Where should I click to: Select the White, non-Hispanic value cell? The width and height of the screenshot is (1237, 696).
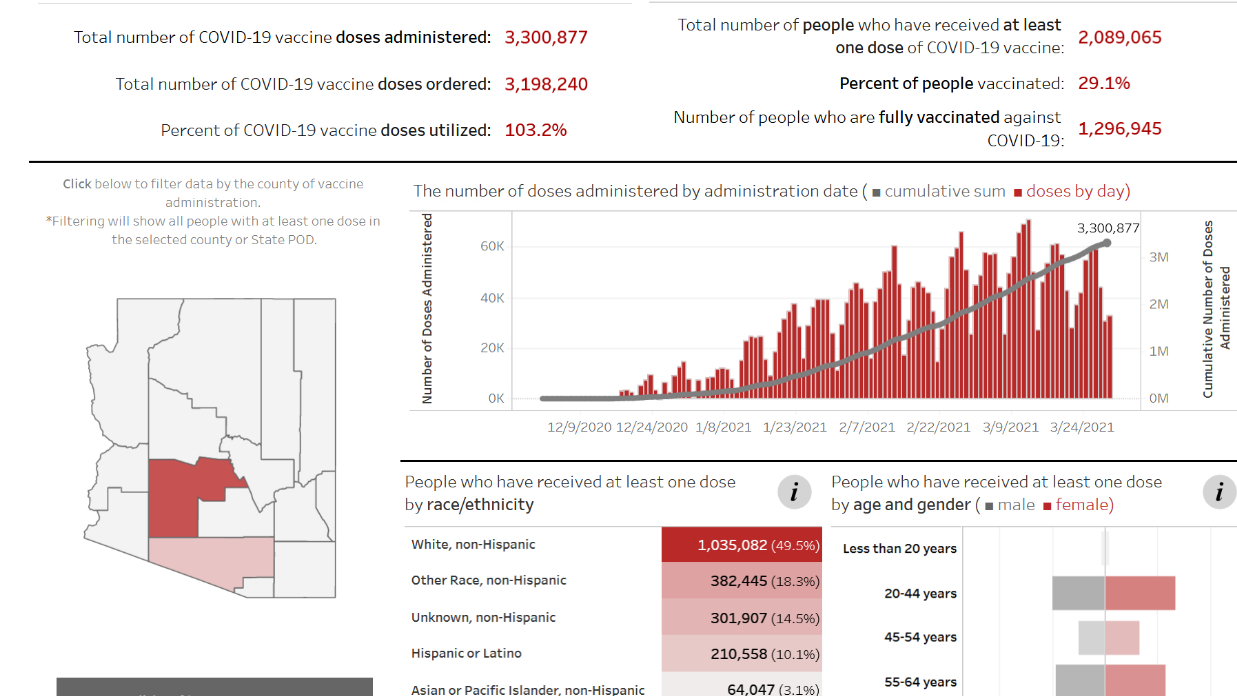coord(741,545)
